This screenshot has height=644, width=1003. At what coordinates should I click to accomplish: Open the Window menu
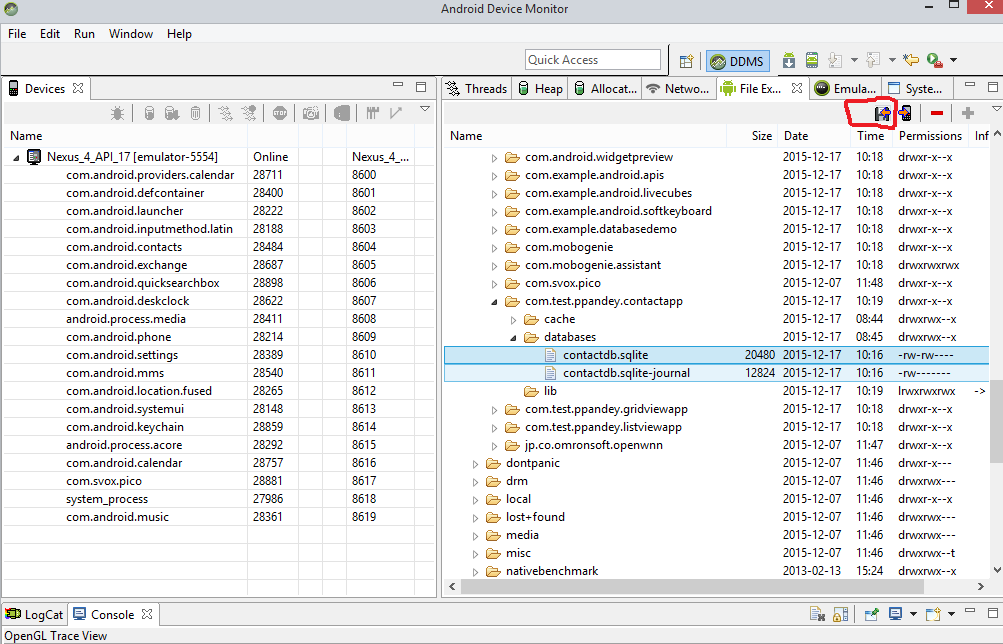131,34
